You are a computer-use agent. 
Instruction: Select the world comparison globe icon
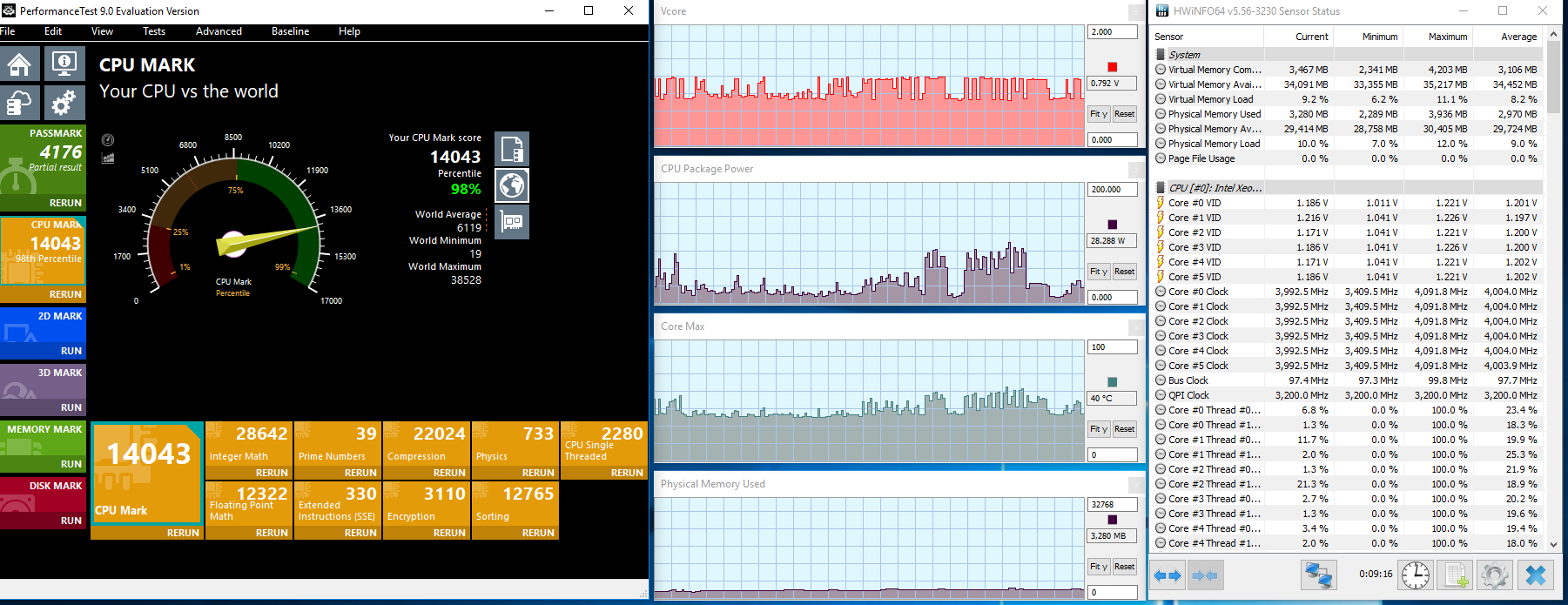[512, 185]
